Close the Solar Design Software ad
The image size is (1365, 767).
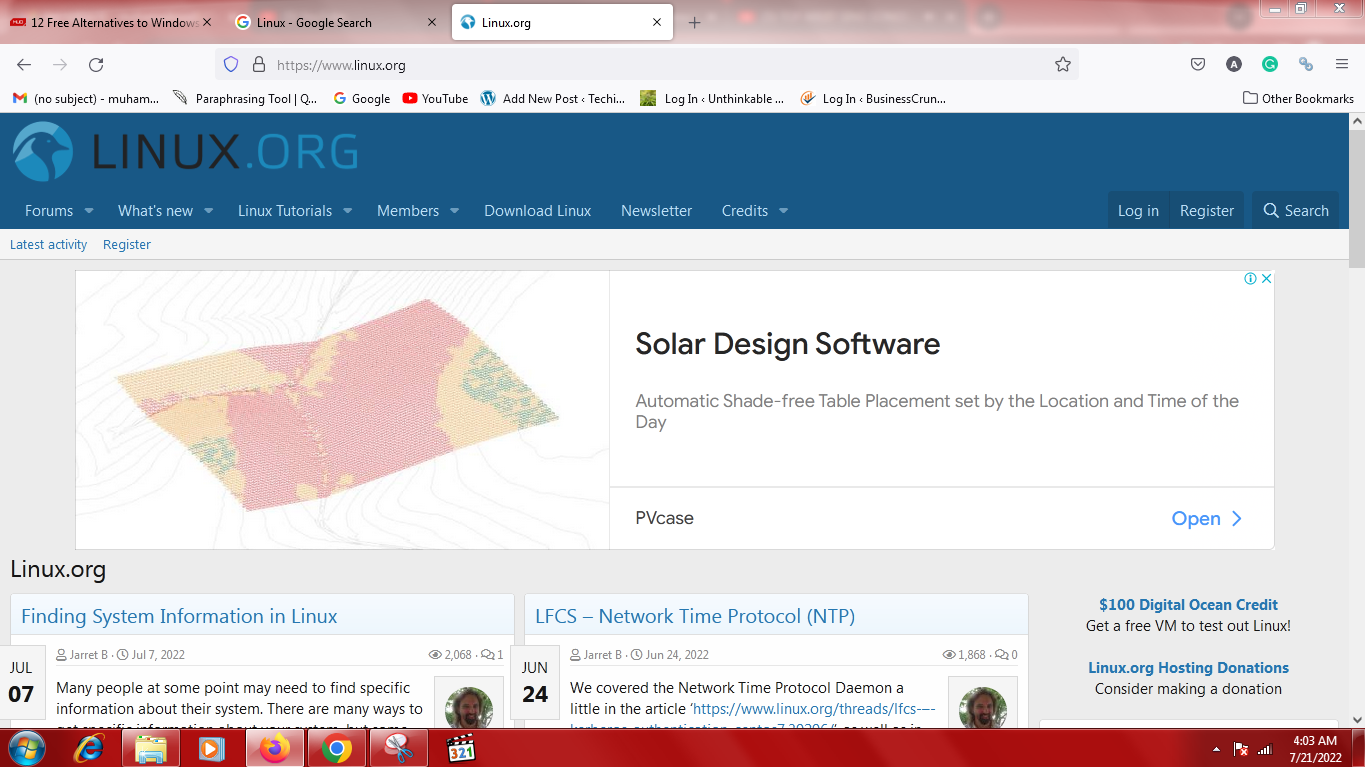(1266, 279)
